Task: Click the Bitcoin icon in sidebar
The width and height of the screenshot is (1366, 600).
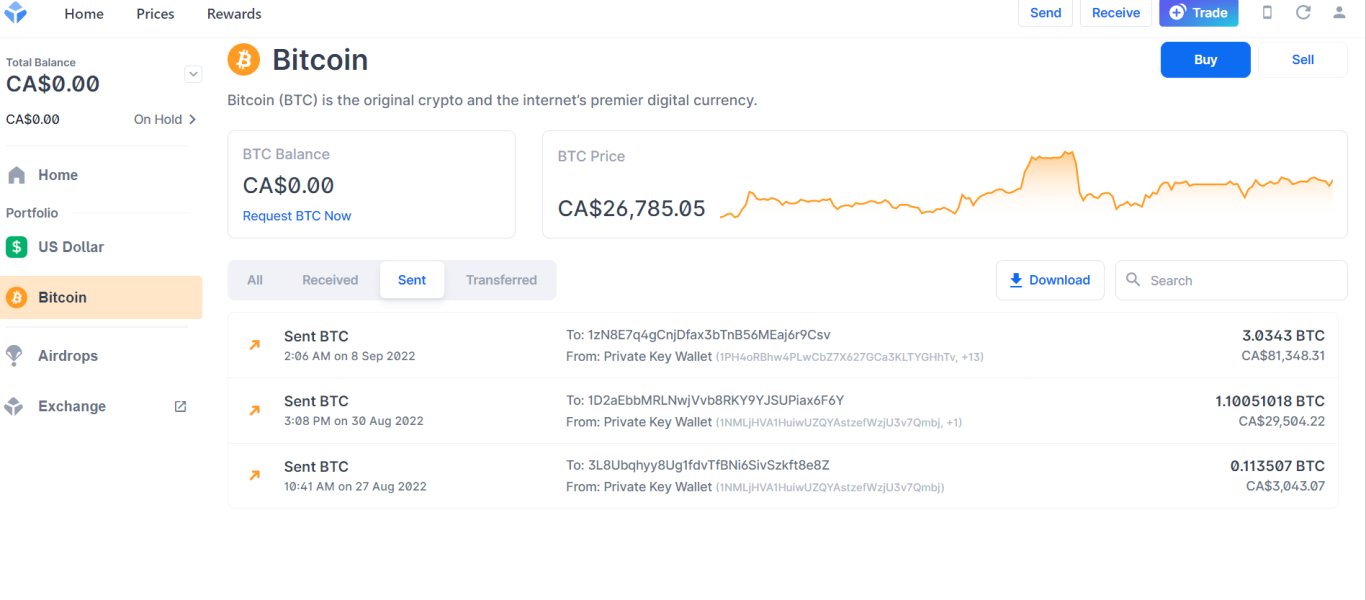Action: pyautogui.click(x=17, y=298)
